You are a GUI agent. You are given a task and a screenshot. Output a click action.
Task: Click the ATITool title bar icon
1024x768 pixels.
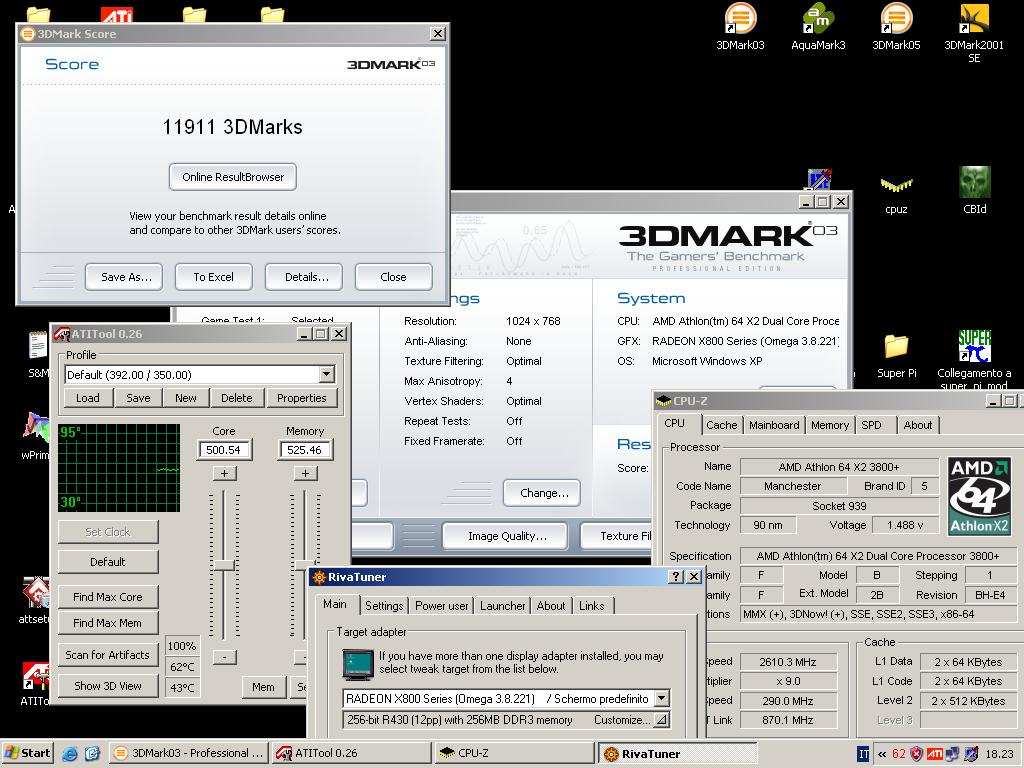click(x=61, y=334)
